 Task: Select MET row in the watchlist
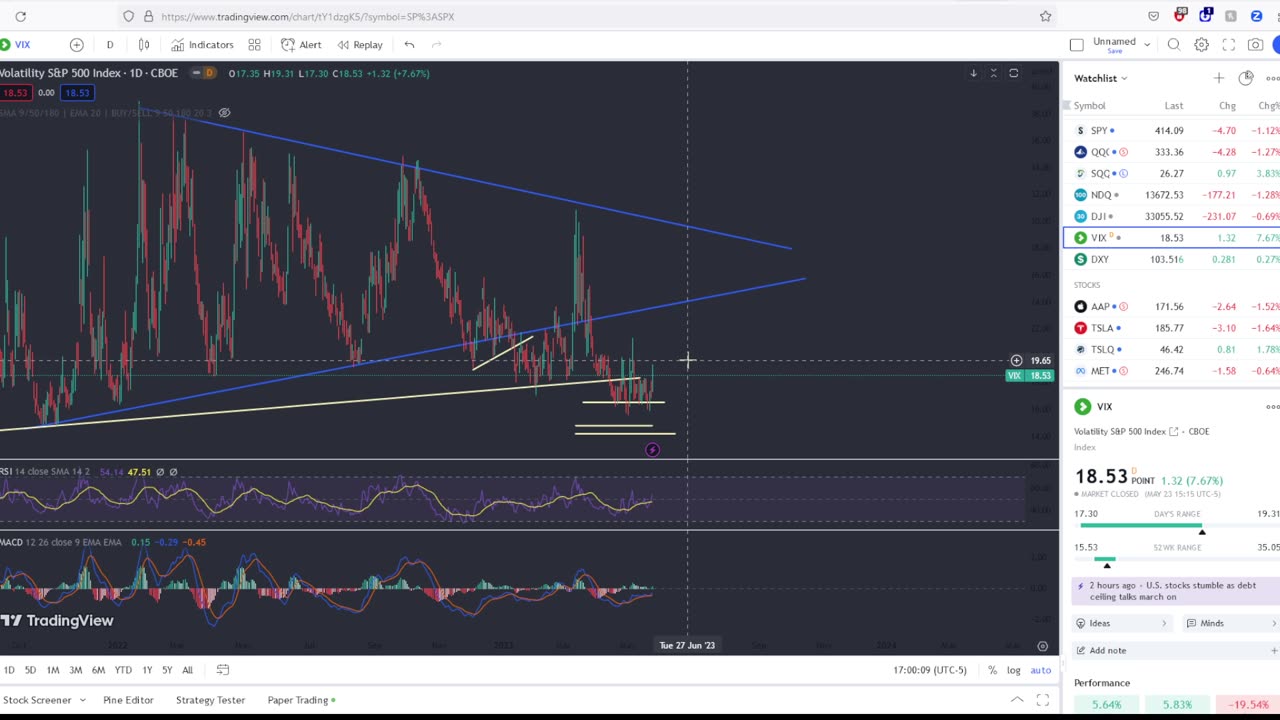coord(1171,371)
